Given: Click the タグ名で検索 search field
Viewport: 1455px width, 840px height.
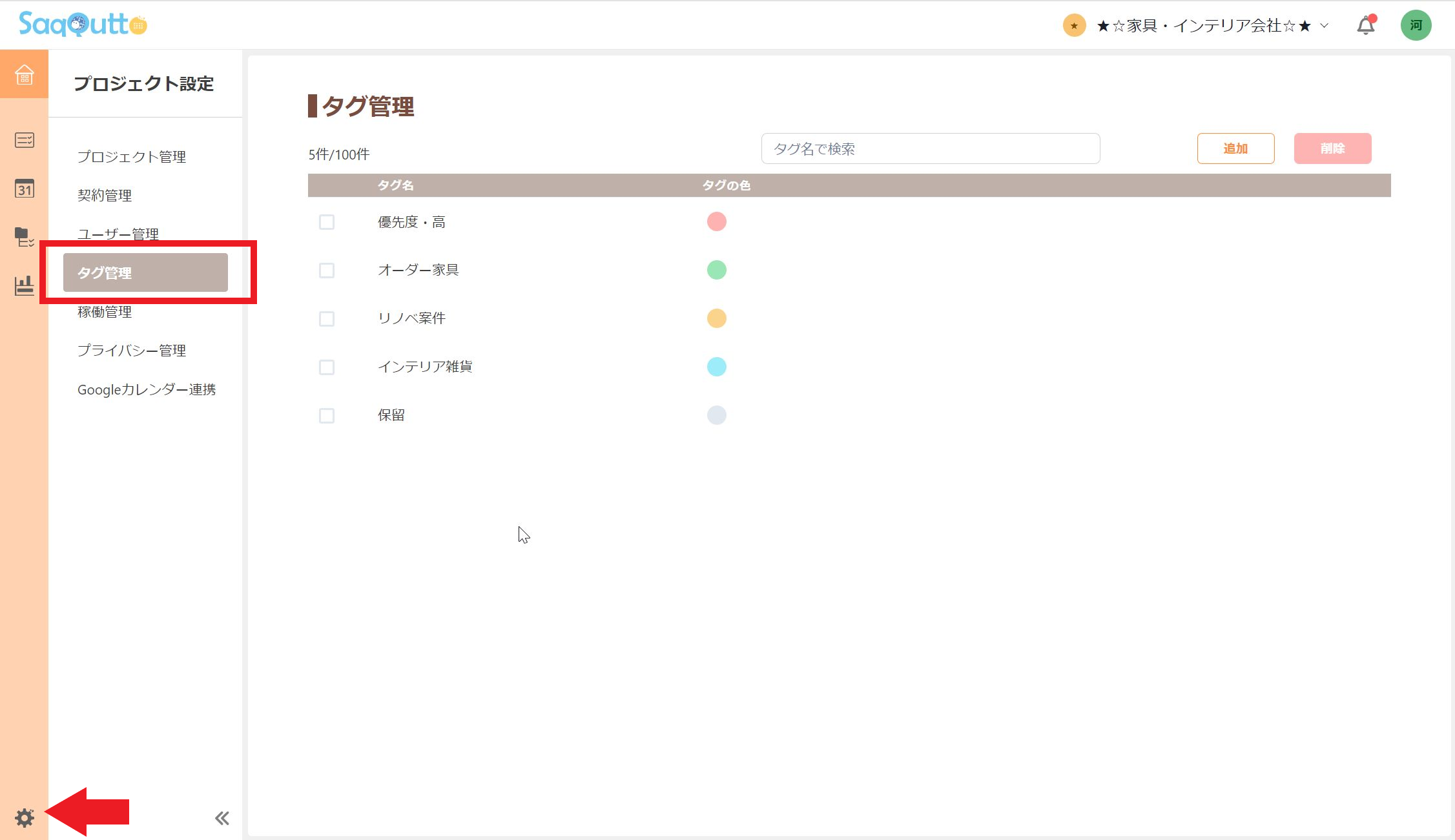Looking at the screenshot, I should click(931, 148).
